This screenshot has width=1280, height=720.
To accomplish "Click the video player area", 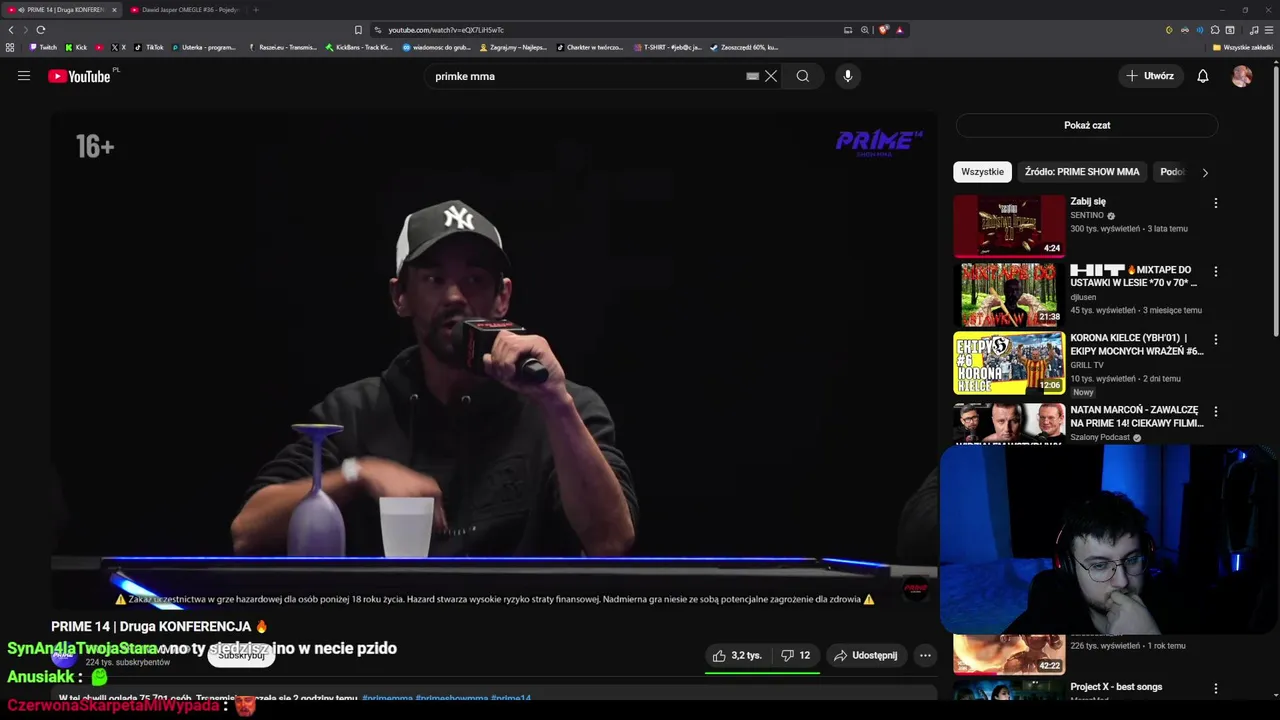I will tap(494, 360).
